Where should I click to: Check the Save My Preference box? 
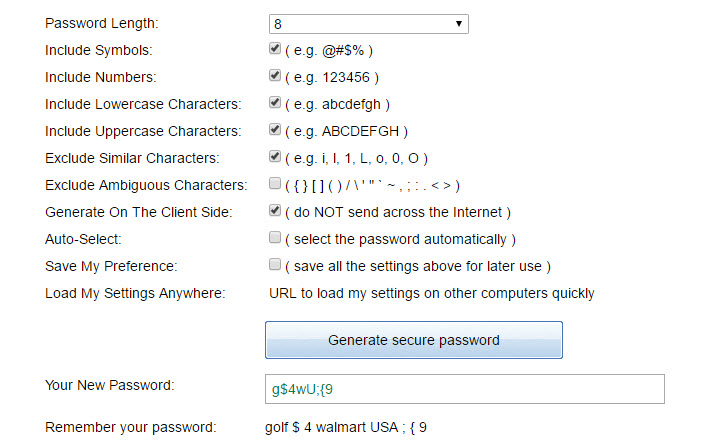point(275,265)
